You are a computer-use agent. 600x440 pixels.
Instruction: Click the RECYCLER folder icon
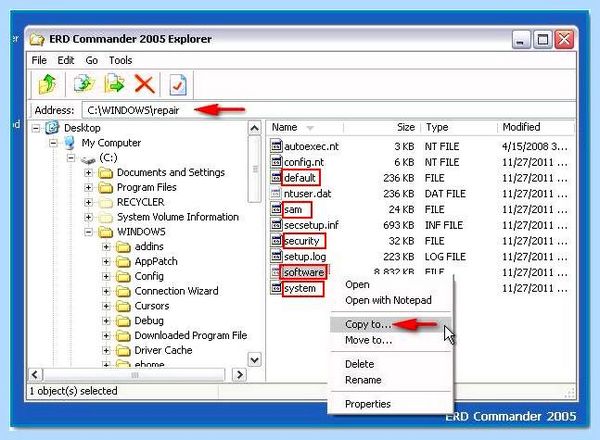tap(105, 202)
